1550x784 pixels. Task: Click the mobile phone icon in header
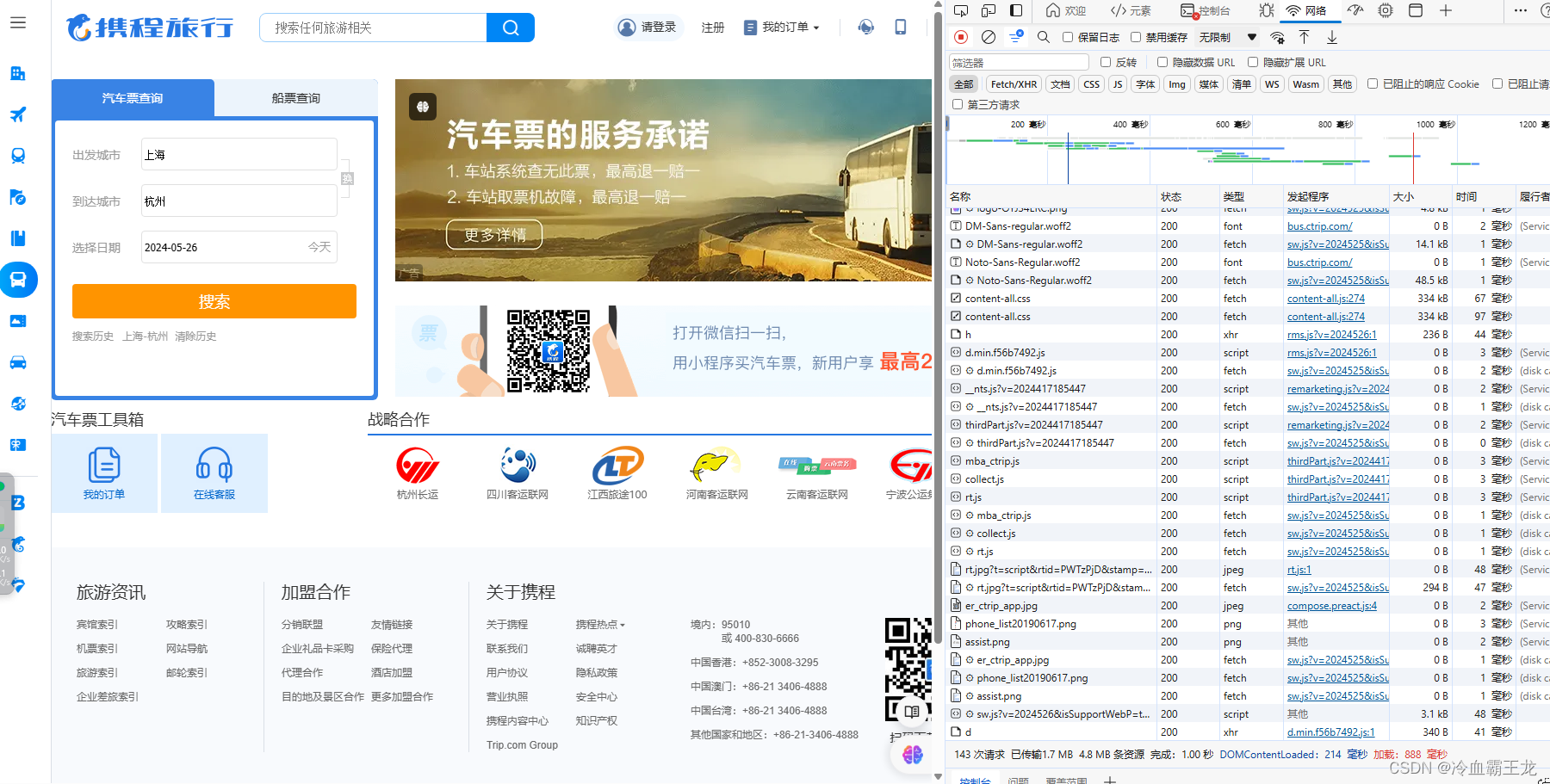pos(901,28)
